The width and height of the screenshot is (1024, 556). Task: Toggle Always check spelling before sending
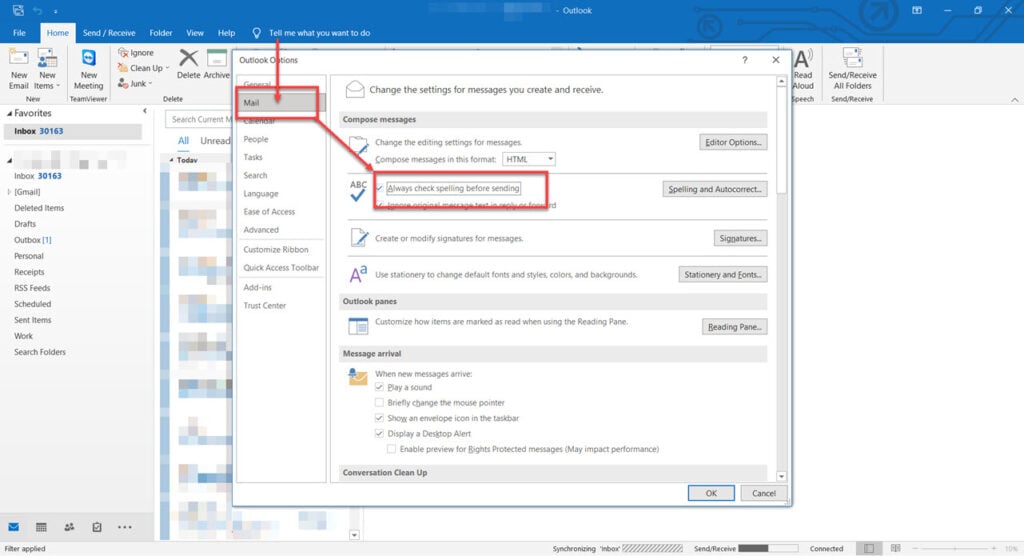coord(379,188)
